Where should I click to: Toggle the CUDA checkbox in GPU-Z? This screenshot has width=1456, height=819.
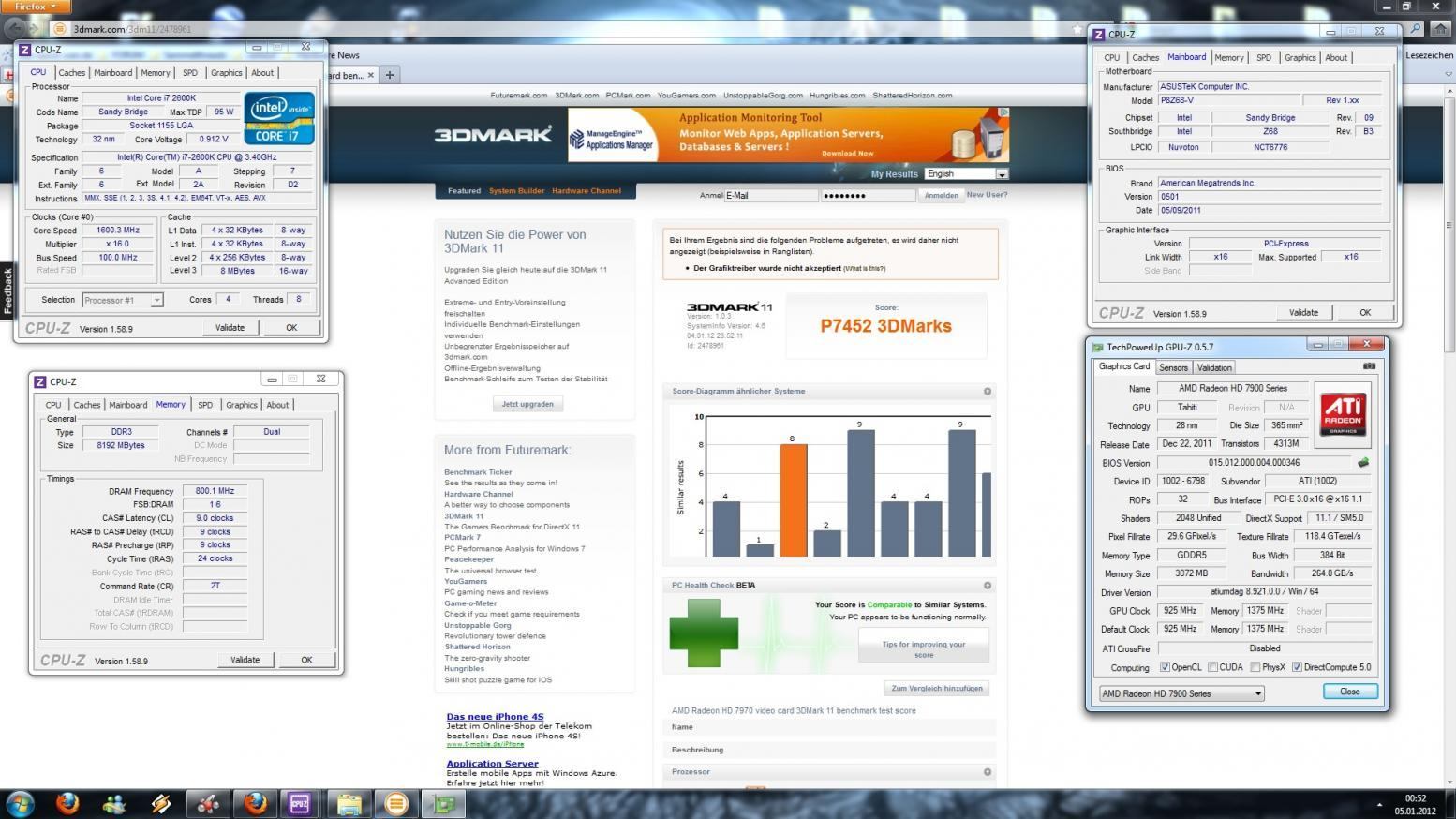click(1212, 667)
